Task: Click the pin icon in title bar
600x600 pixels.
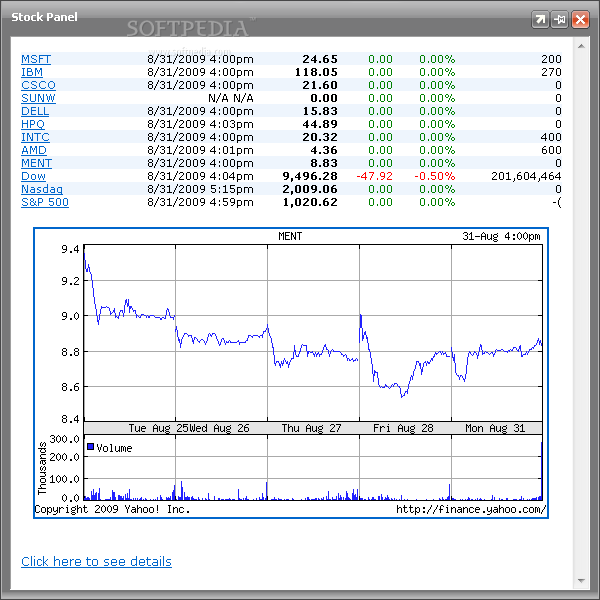Action: coord(560,20)
